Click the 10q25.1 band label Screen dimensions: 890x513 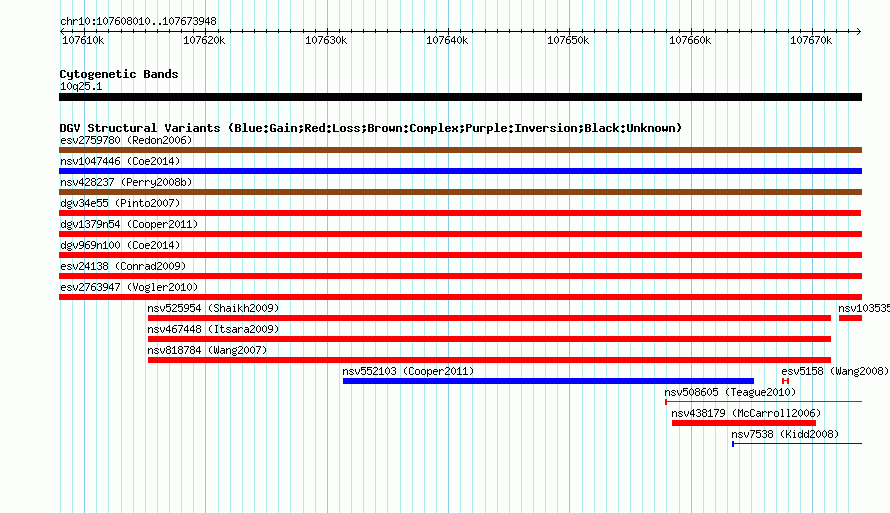[81, 86]
